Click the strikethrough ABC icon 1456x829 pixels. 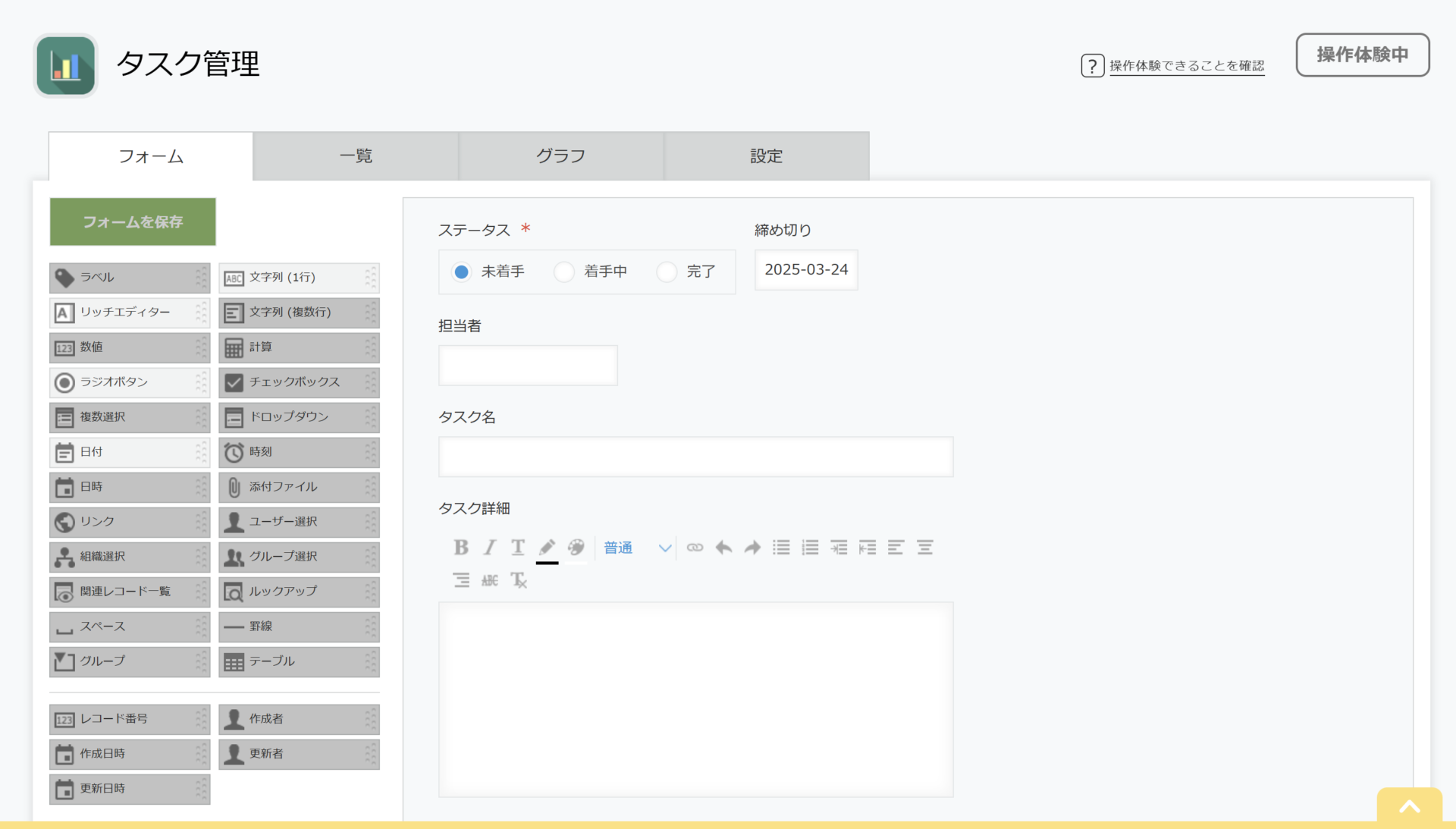click(490, 581)
